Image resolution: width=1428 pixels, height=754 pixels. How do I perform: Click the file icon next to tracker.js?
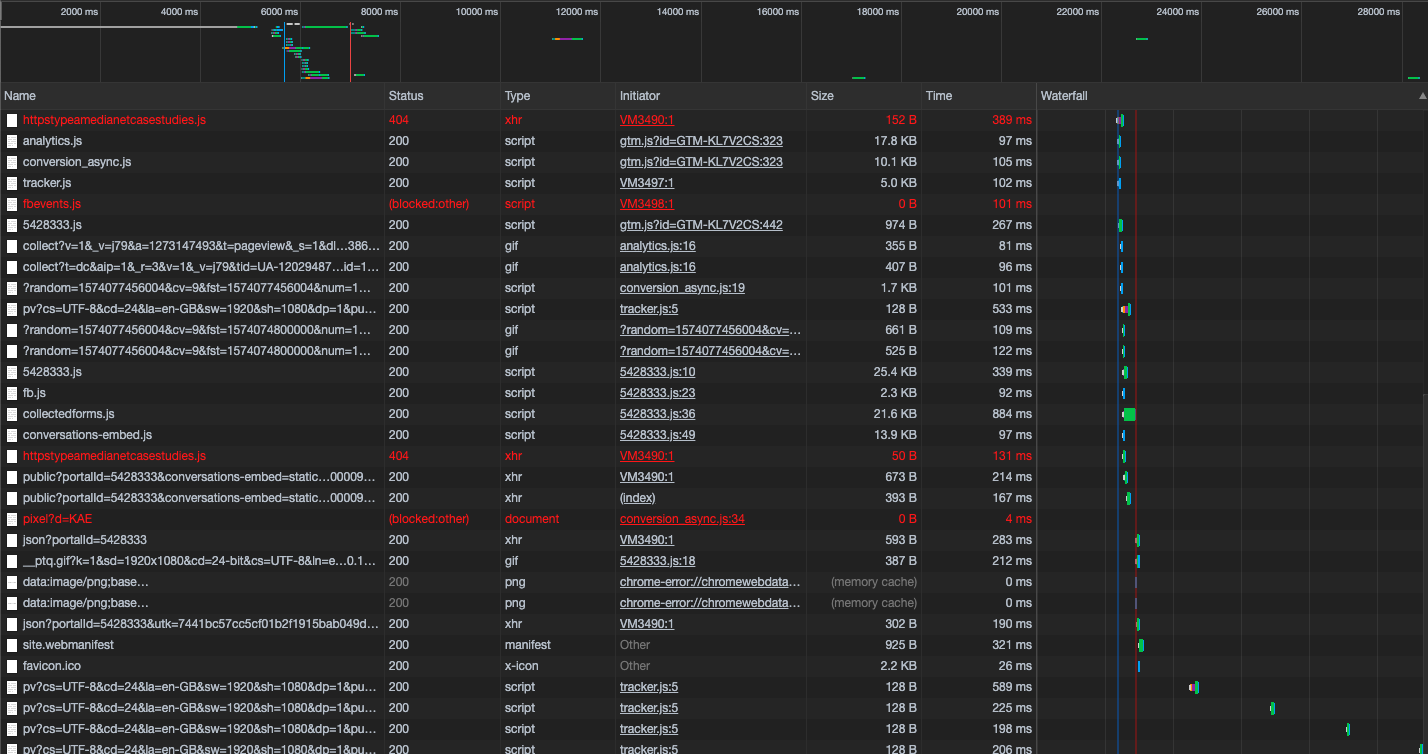(x=12, y=183)
